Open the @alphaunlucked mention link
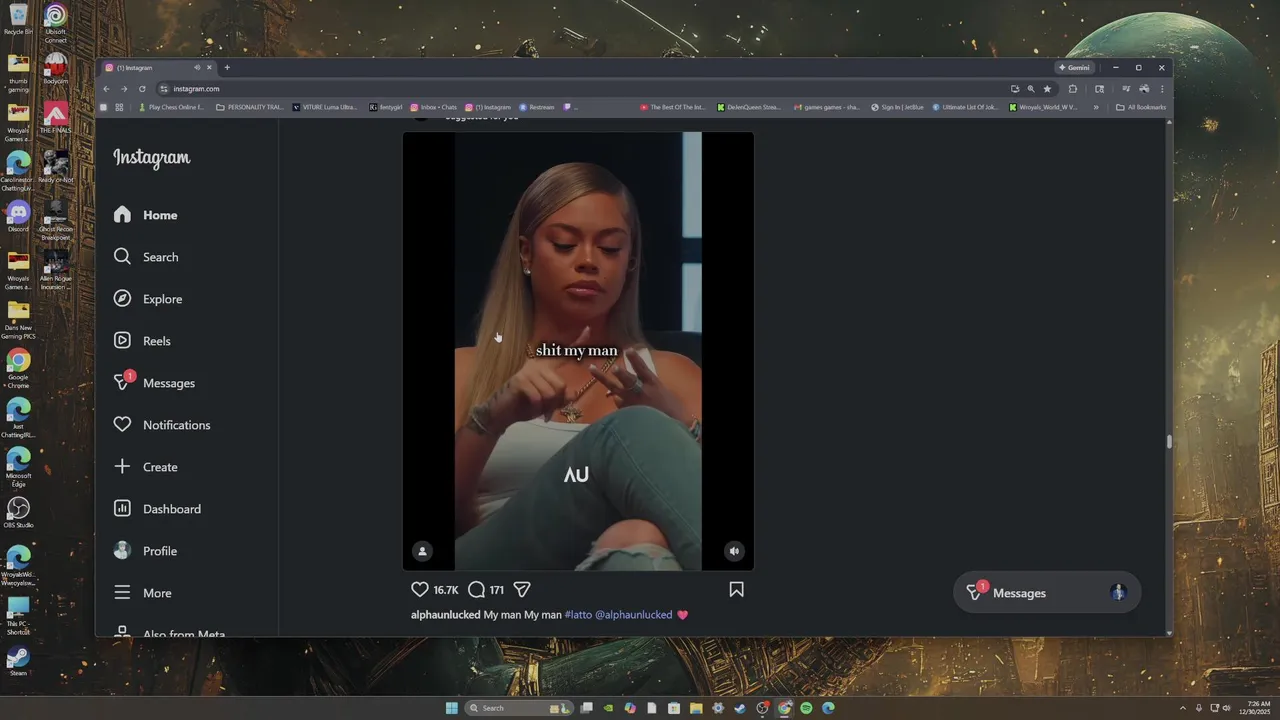This screenshot has width=1280, height=720. 634,615
